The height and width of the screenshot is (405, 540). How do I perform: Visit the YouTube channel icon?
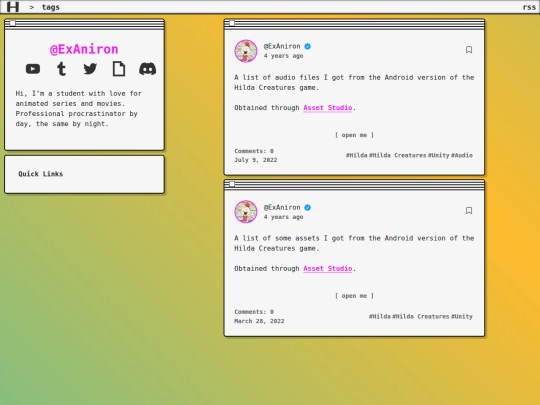point(33,69)
